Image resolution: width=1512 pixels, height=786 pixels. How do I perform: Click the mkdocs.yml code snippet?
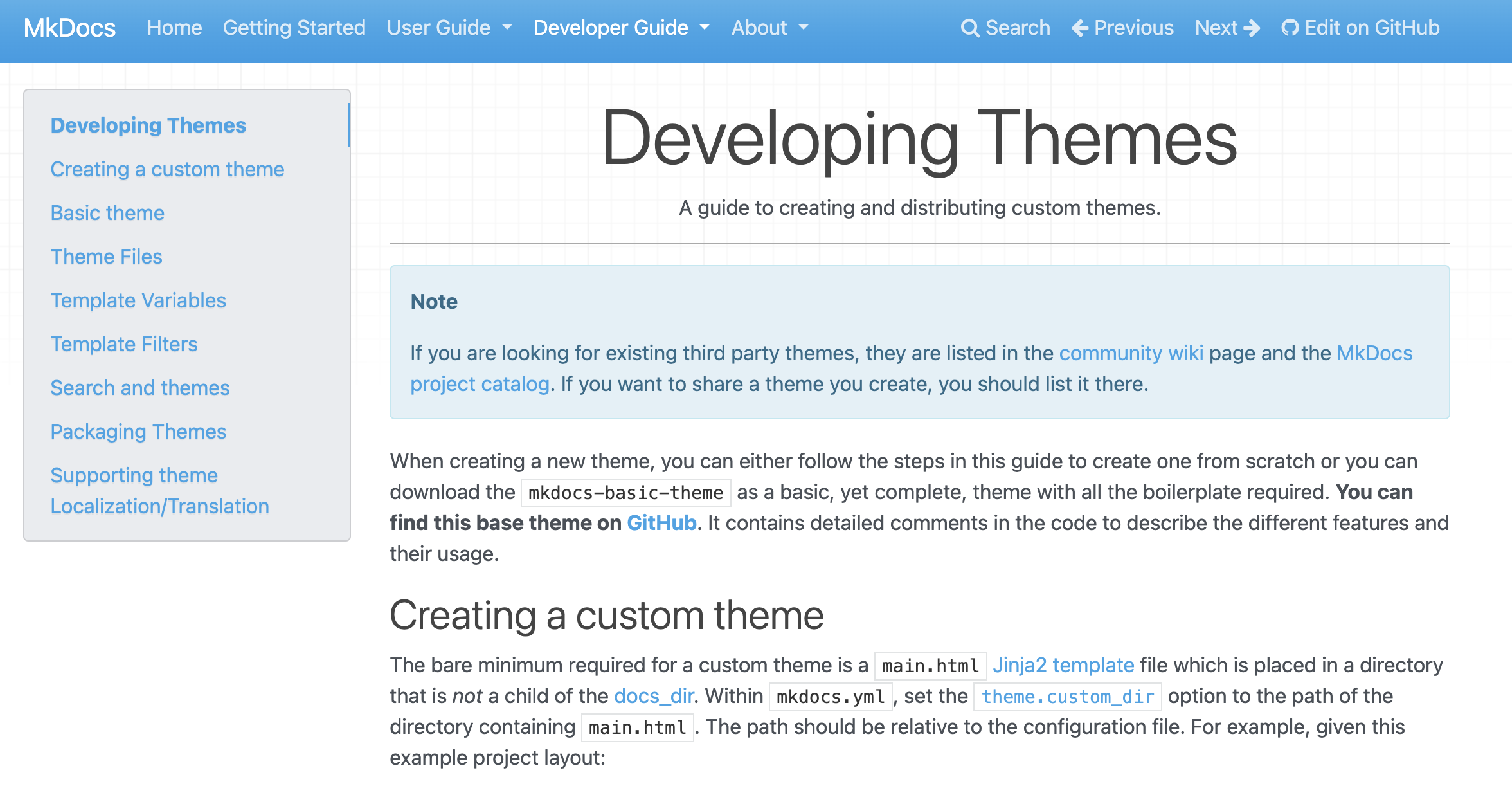click(831, 697)
